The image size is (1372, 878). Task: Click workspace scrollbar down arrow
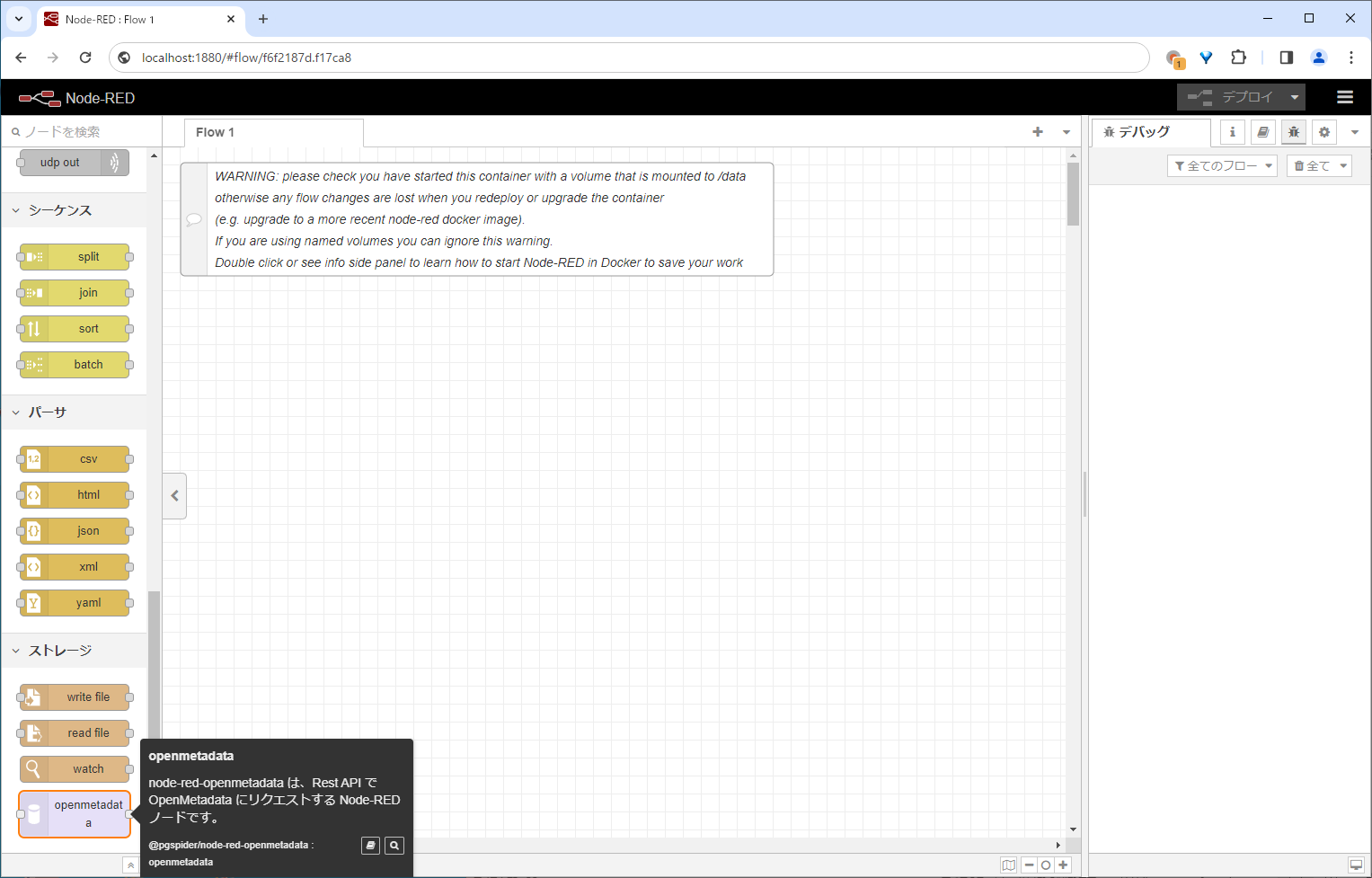point(1073,829)
